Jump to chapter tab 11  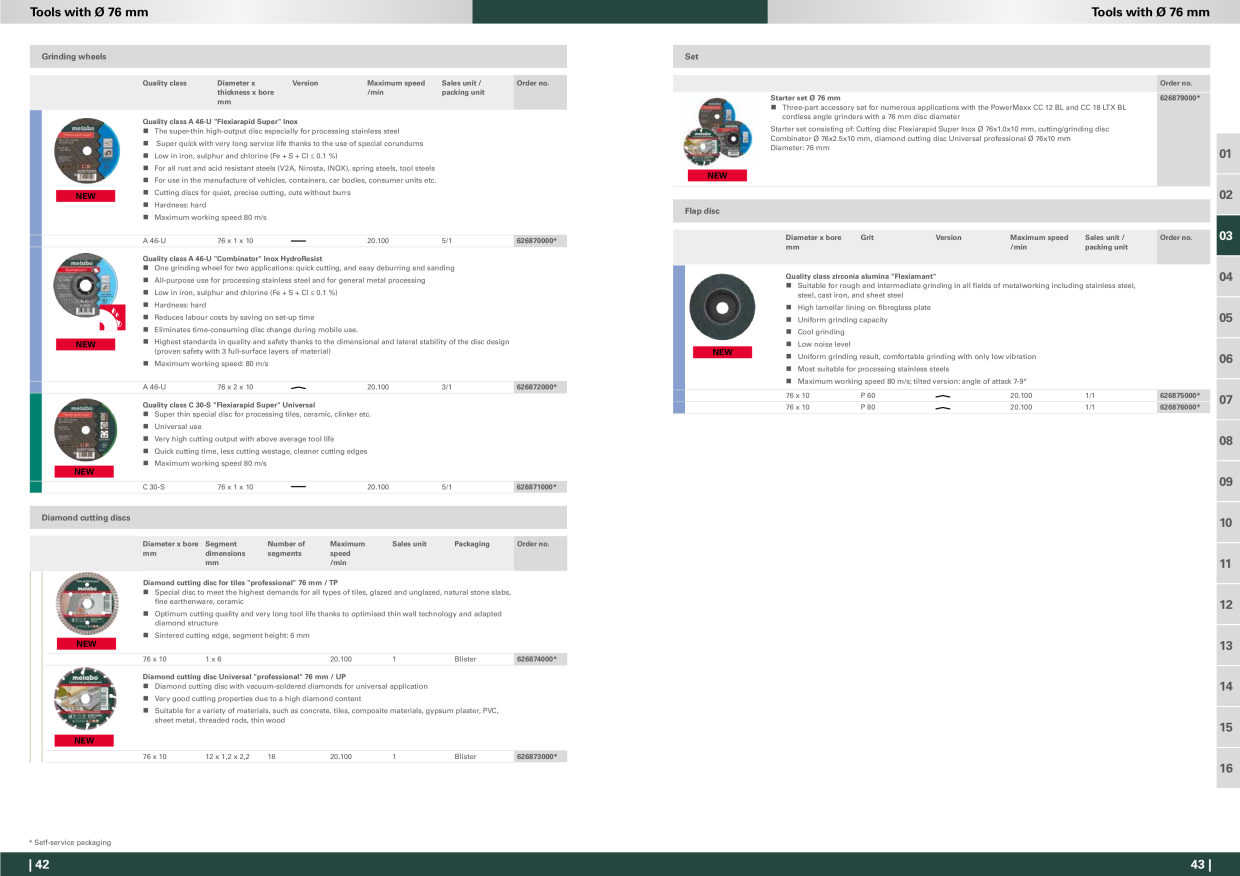pyautogui.click(x=1226, y=564)
